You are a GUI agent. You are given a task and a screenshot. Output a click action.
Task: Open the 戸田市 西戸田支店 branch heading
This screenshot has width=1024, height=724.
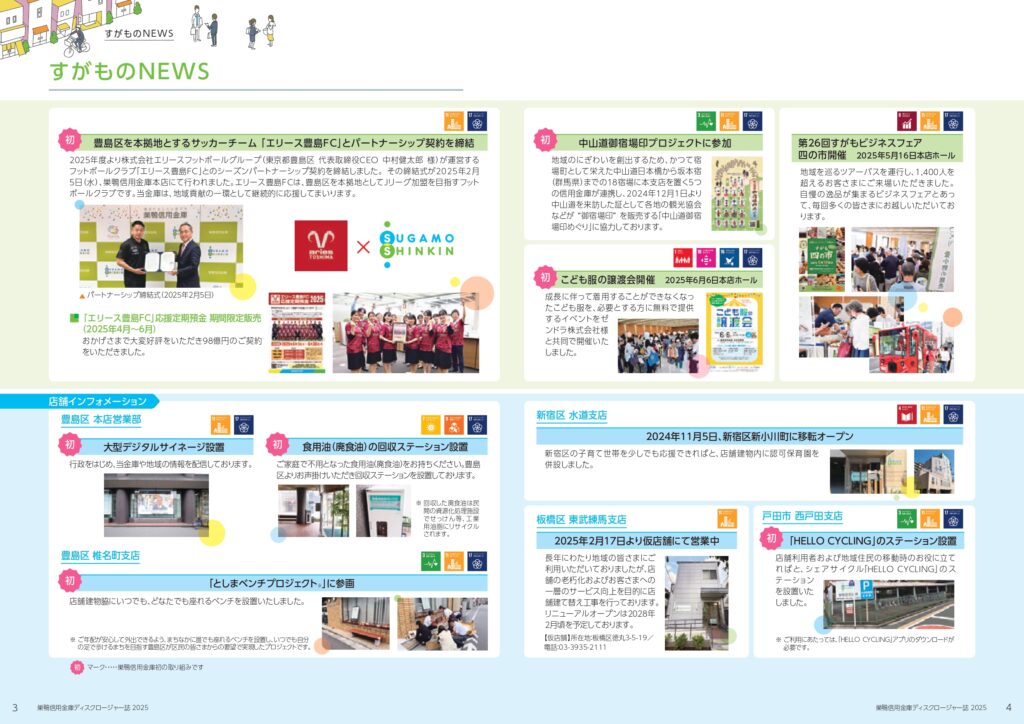(802, 516)
